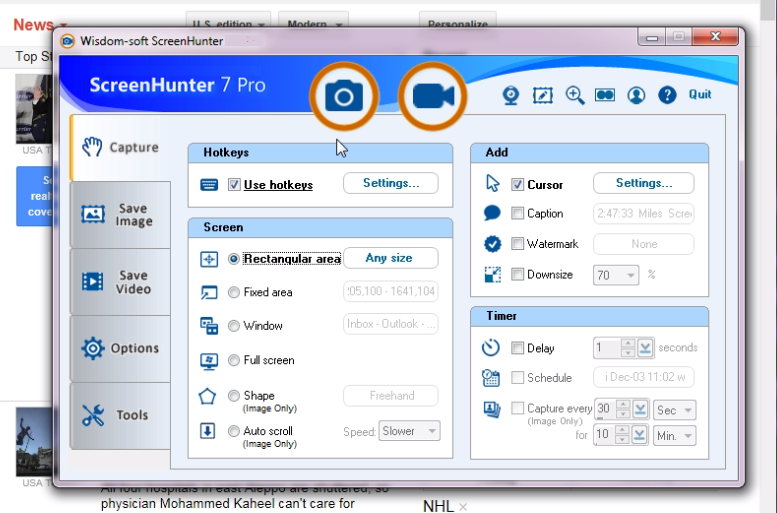Image resolution: width=777 pixels, height=513 pixels.
Task: Select the Capture tab
Action: (120, 147)
